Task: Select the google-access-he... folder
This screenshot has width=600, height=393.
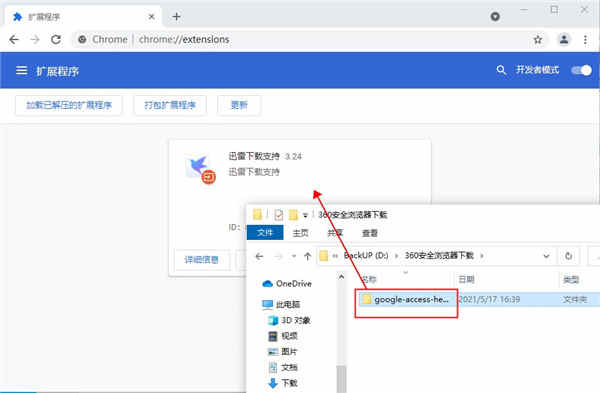Action: tap(406, 300)
